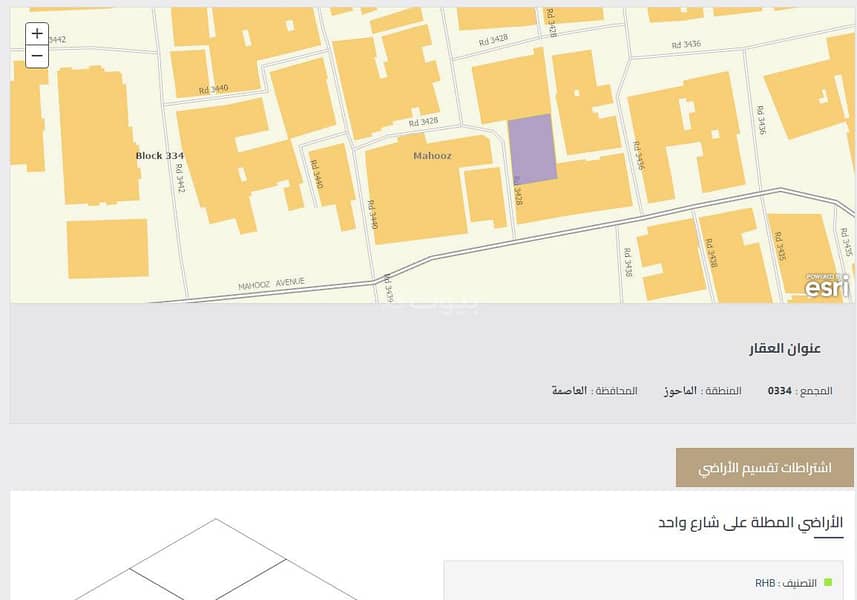
Task: Click the esri logo on map
Action: tap(828, 288)
